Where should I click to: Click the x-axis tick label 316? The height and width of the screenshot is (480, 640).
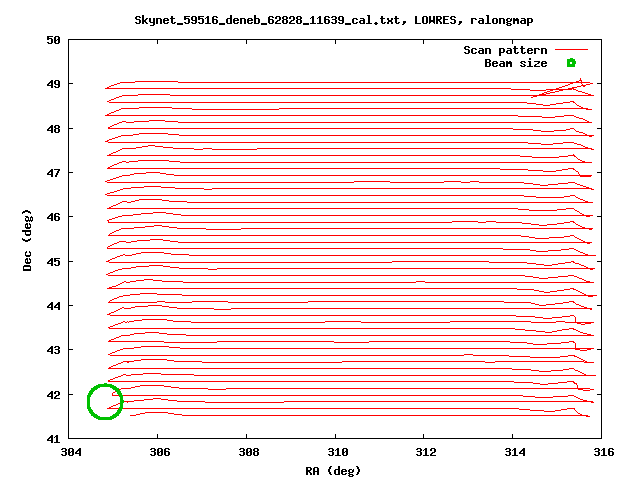click(604, 452)
